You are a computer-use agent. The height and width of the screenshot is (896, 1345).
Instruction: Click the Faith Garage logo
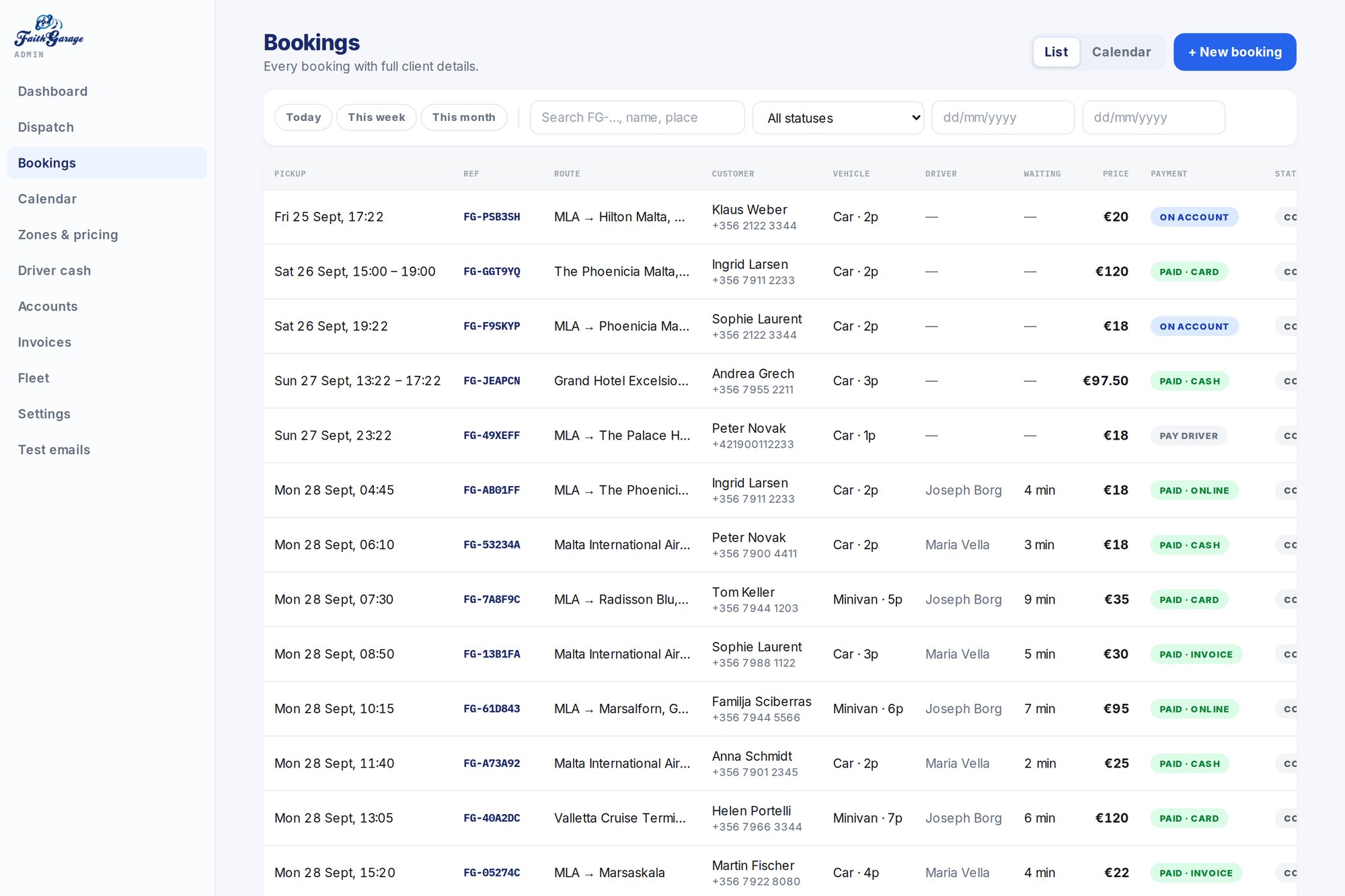[x=49, y=32]
